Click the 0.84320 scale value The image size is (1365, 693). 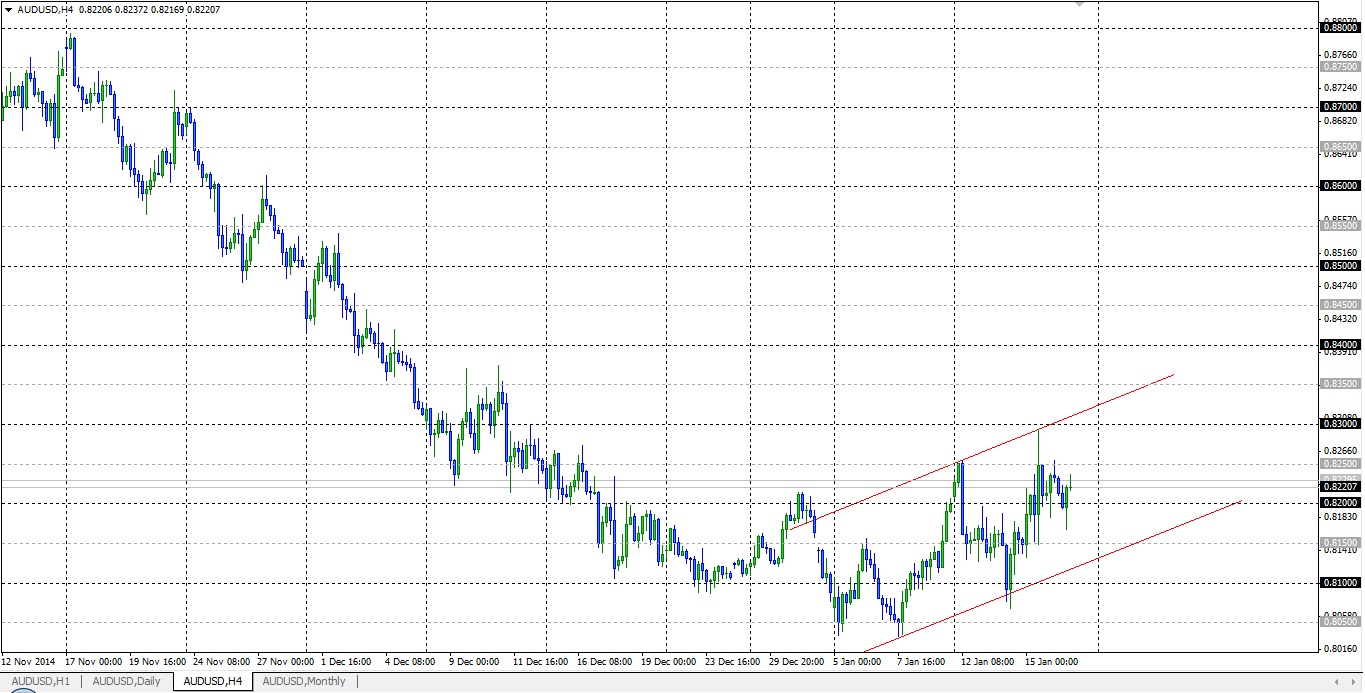1339,319
